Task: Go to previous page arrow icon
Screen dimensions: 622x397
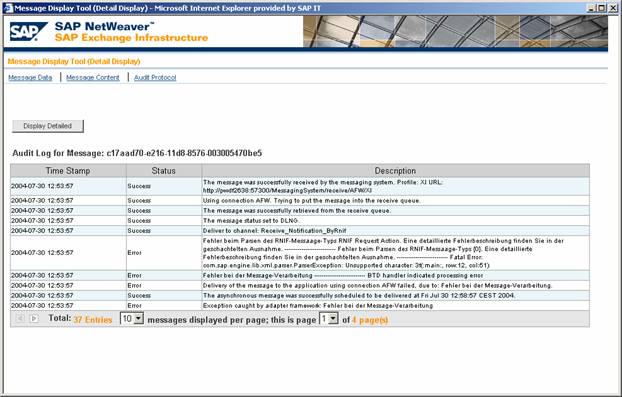Action: 20,318
